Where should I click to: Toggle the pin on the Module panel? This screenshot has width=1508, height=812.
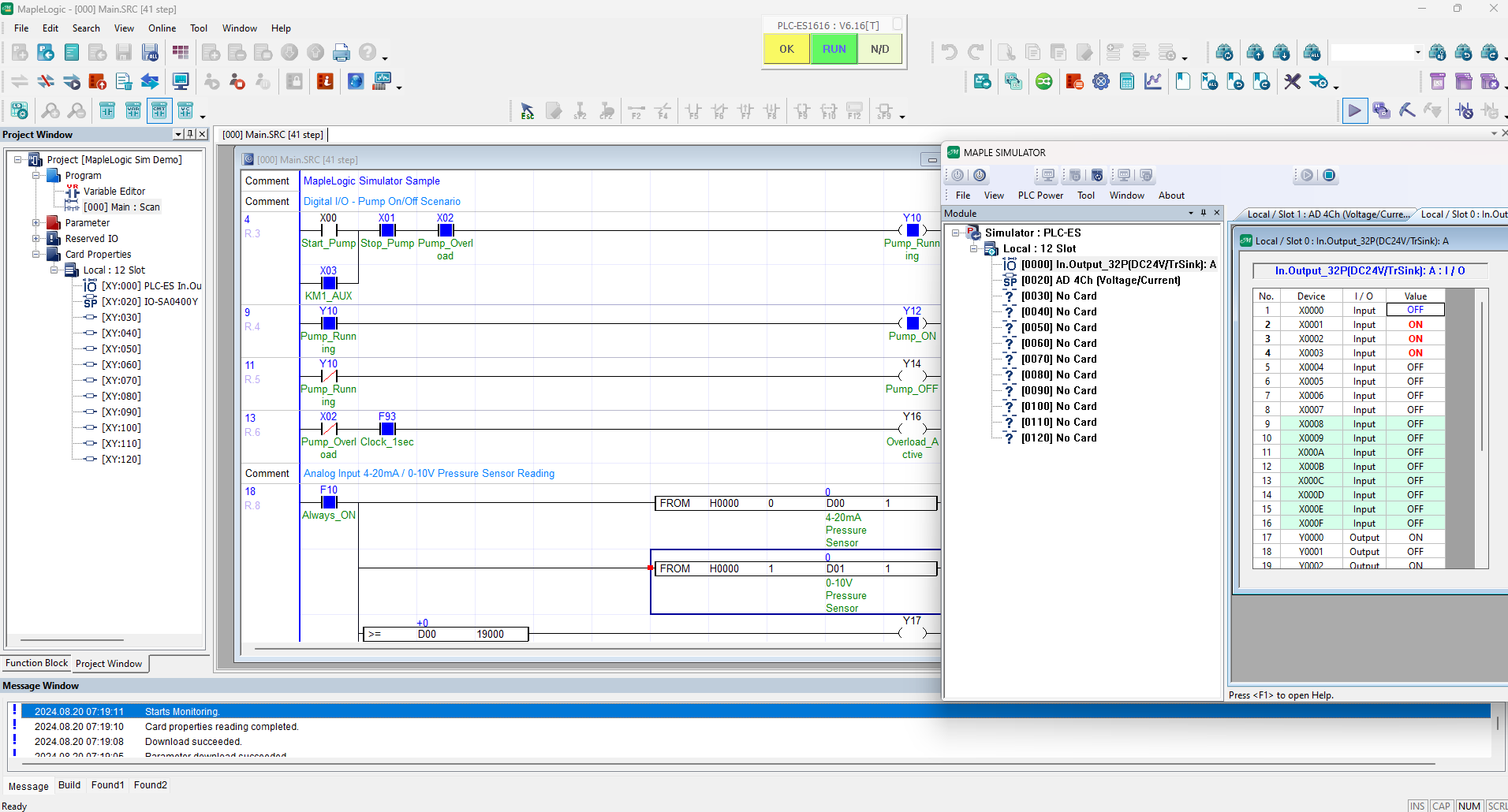[x=1202, y=213]
